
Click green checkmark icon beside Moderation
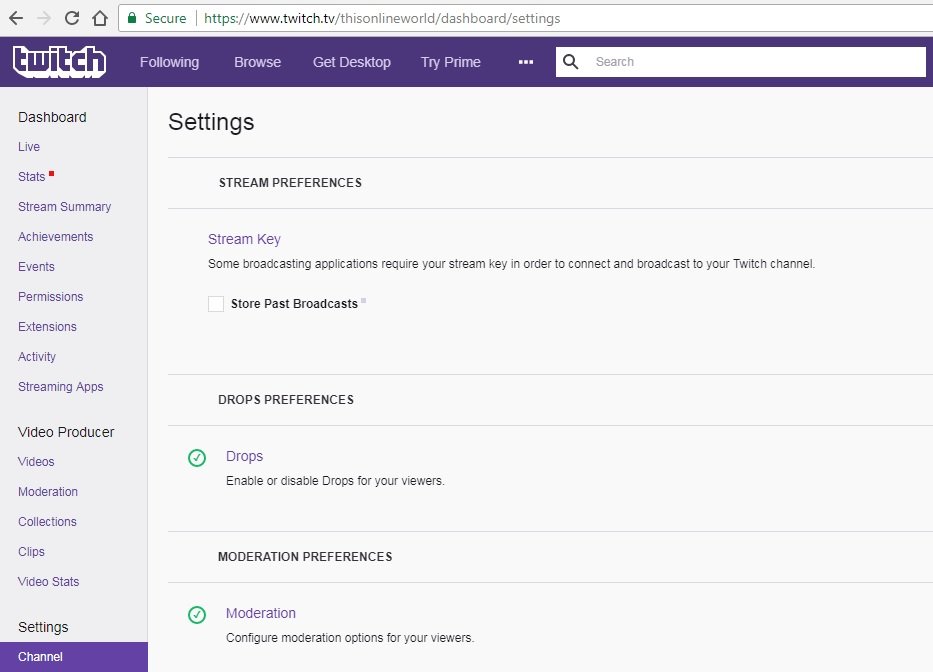point(197,615)
